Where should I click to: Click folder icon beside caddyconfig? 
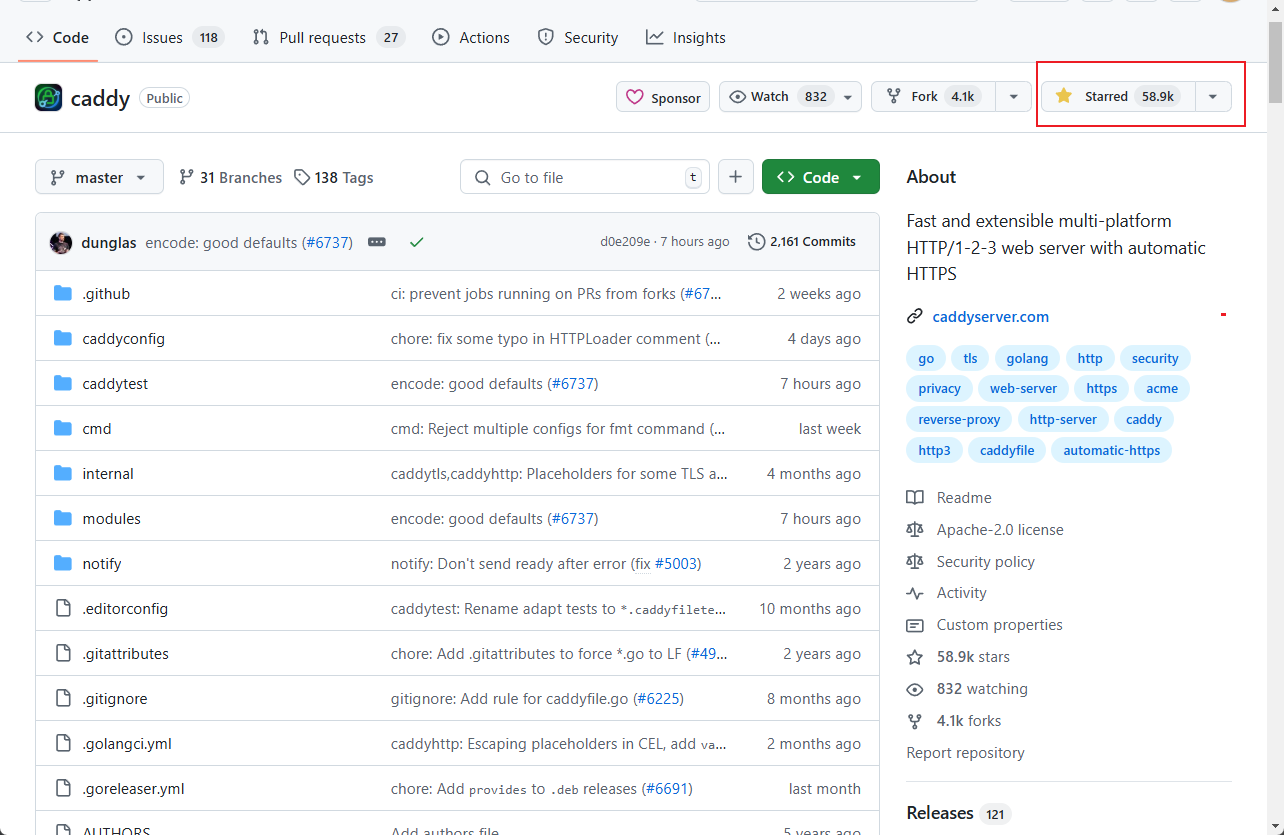point(63,338)
